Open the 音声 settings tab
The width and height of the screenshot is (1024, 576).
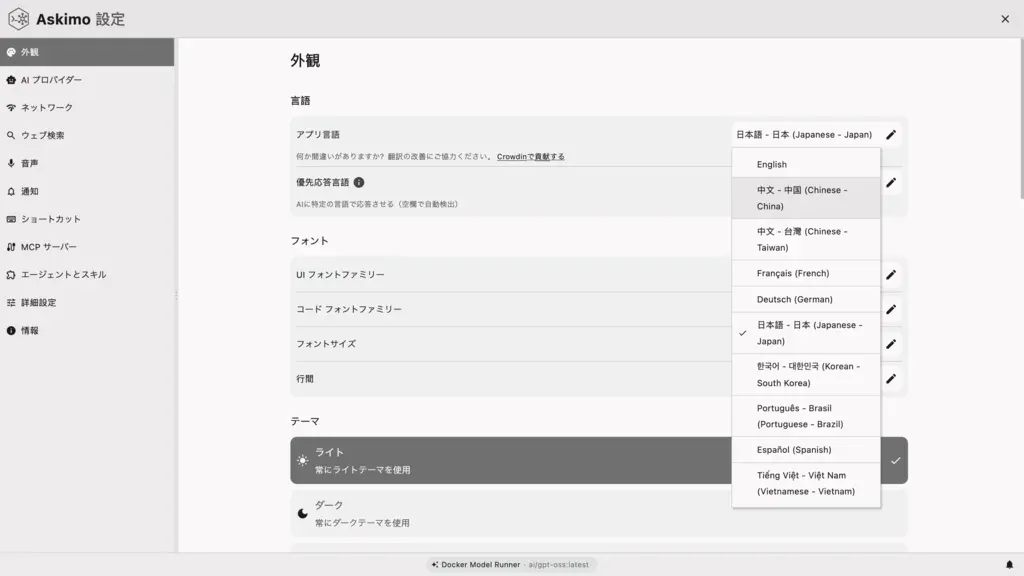click(87, 163)
